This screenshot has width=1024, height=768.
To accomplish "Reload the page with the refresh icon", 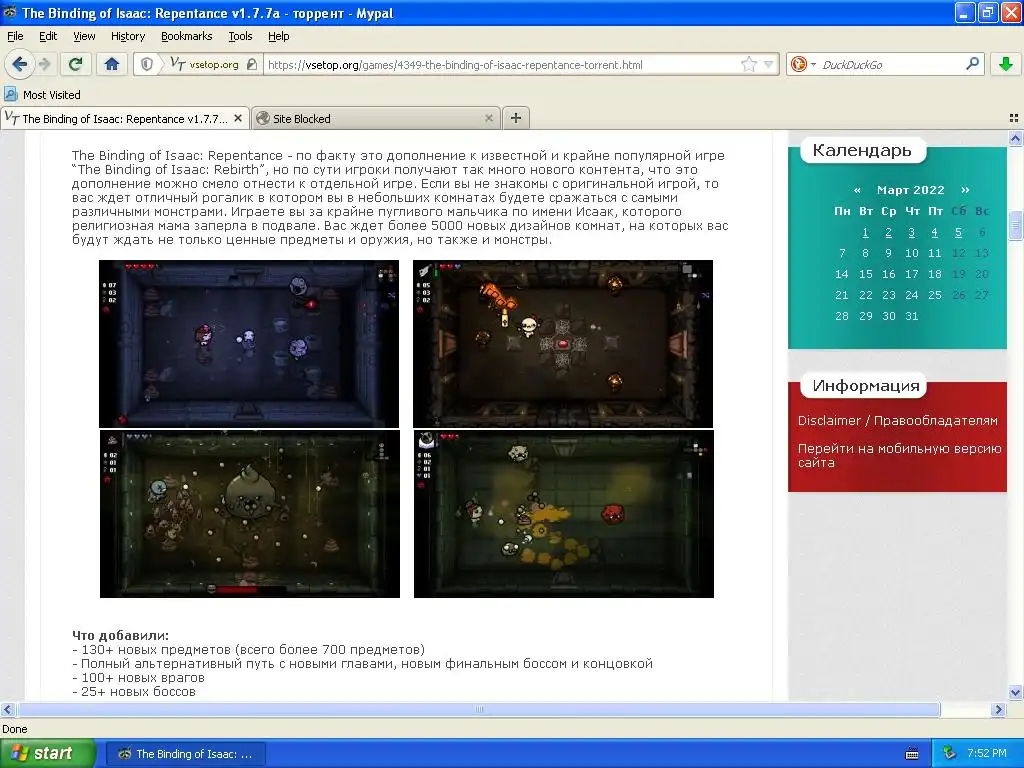I will pos(76,64).
